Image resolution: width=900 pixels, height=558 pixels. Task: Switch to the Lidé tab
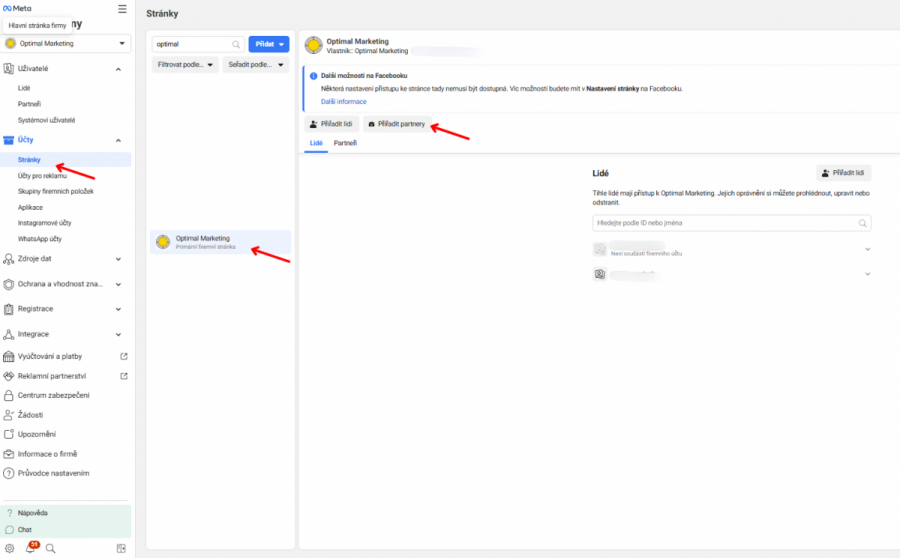316,143
